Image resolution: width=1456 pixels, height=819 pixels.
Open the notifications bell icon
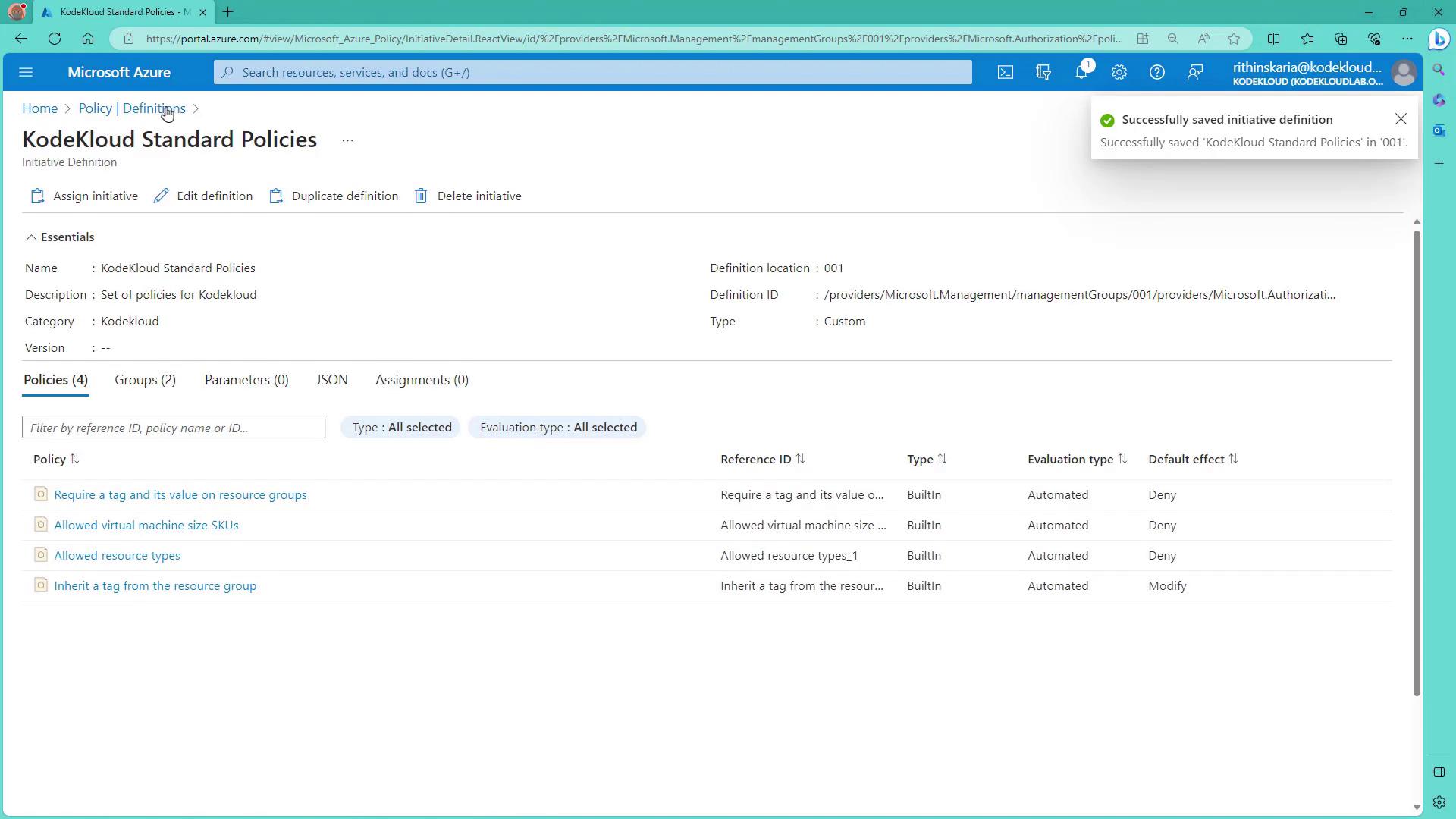pos(1081,72)
